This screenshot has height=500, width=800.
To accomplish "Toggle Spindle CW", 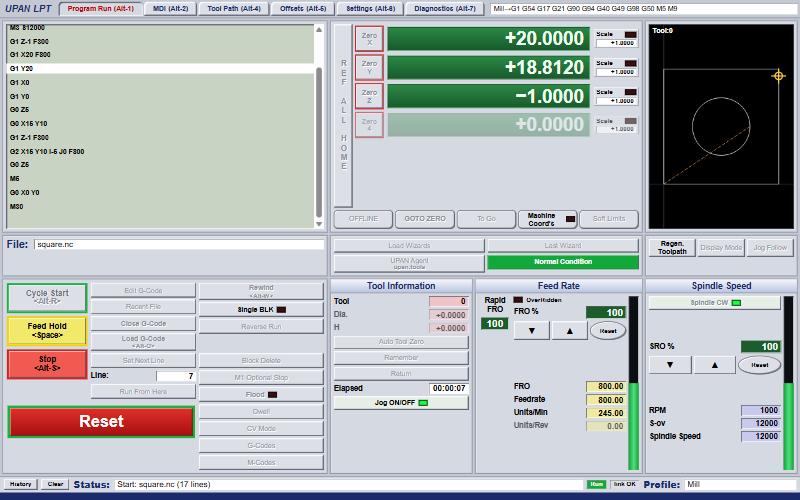I will pos(714,303).
